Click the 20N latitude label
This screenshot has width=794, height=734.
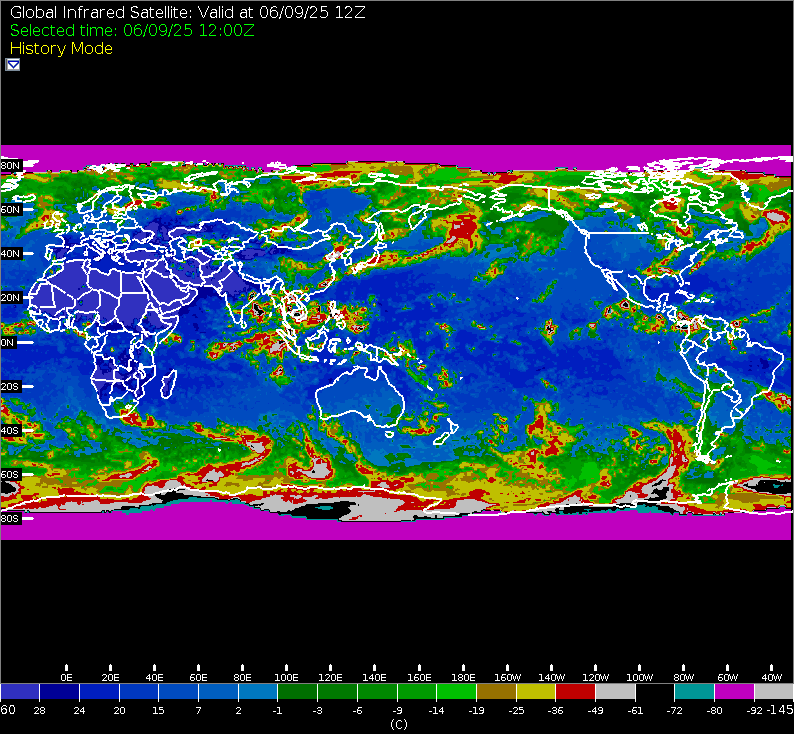[x=10, y=298]
